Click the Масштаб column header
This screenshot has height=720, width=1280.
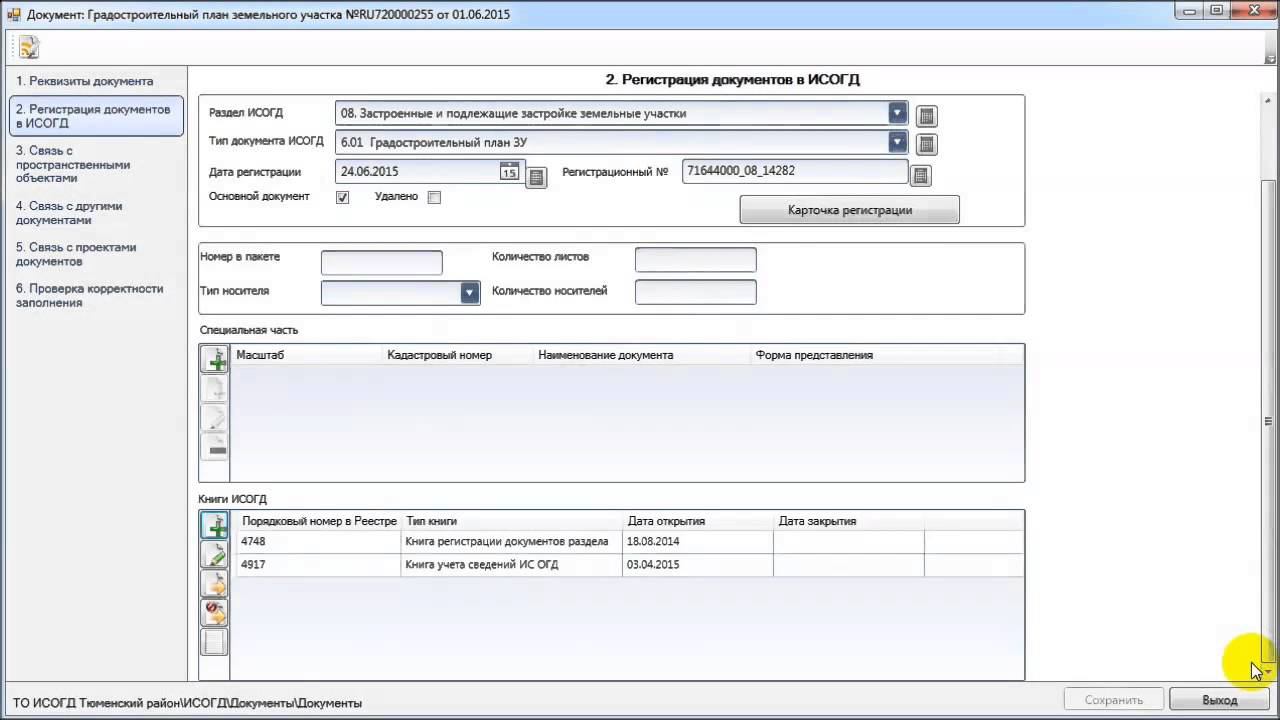click(260, 355)
